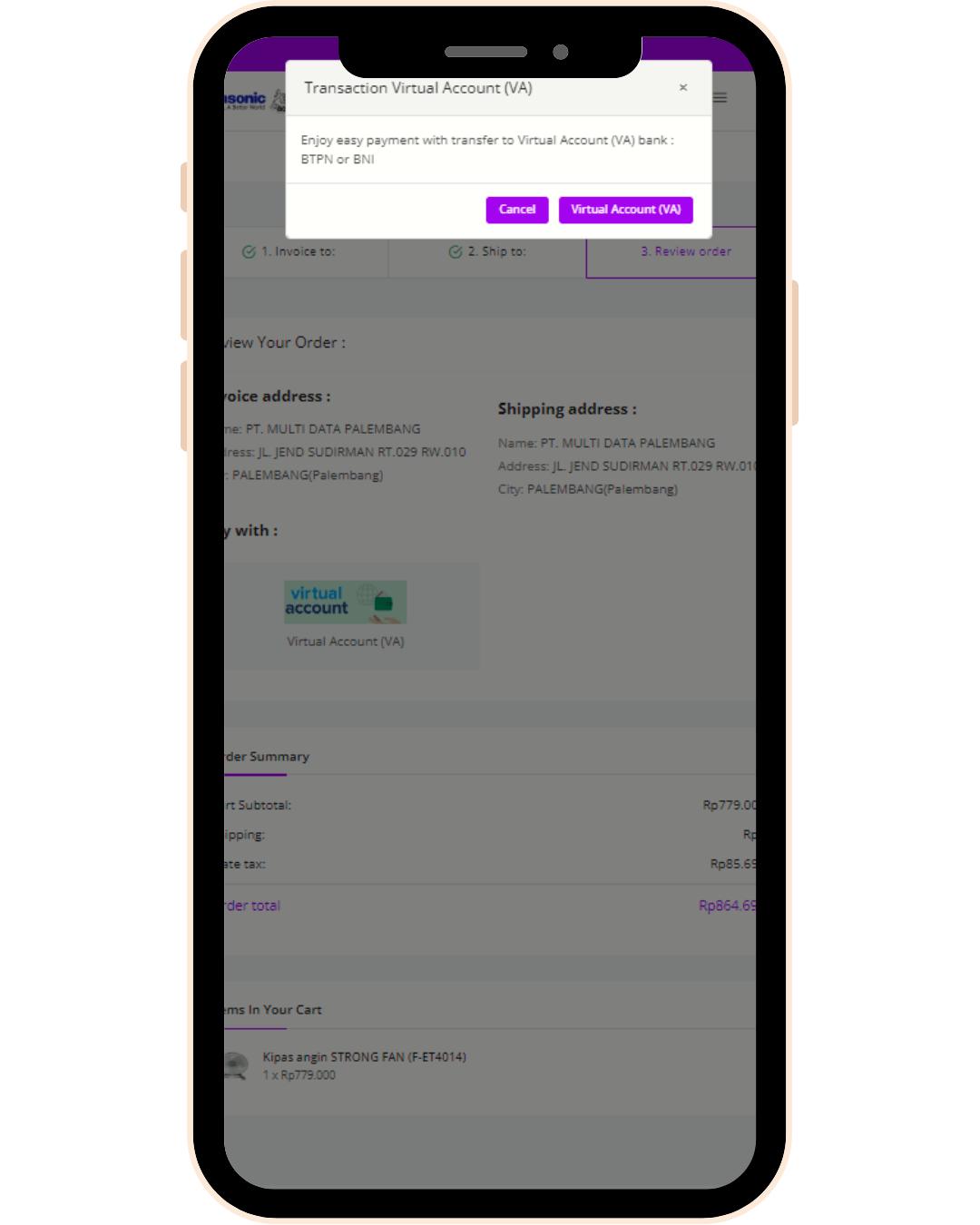Go to the 2. Ship to tab
The height and width of the screenshot is (1225, 980).
click(x=487, y=251)
